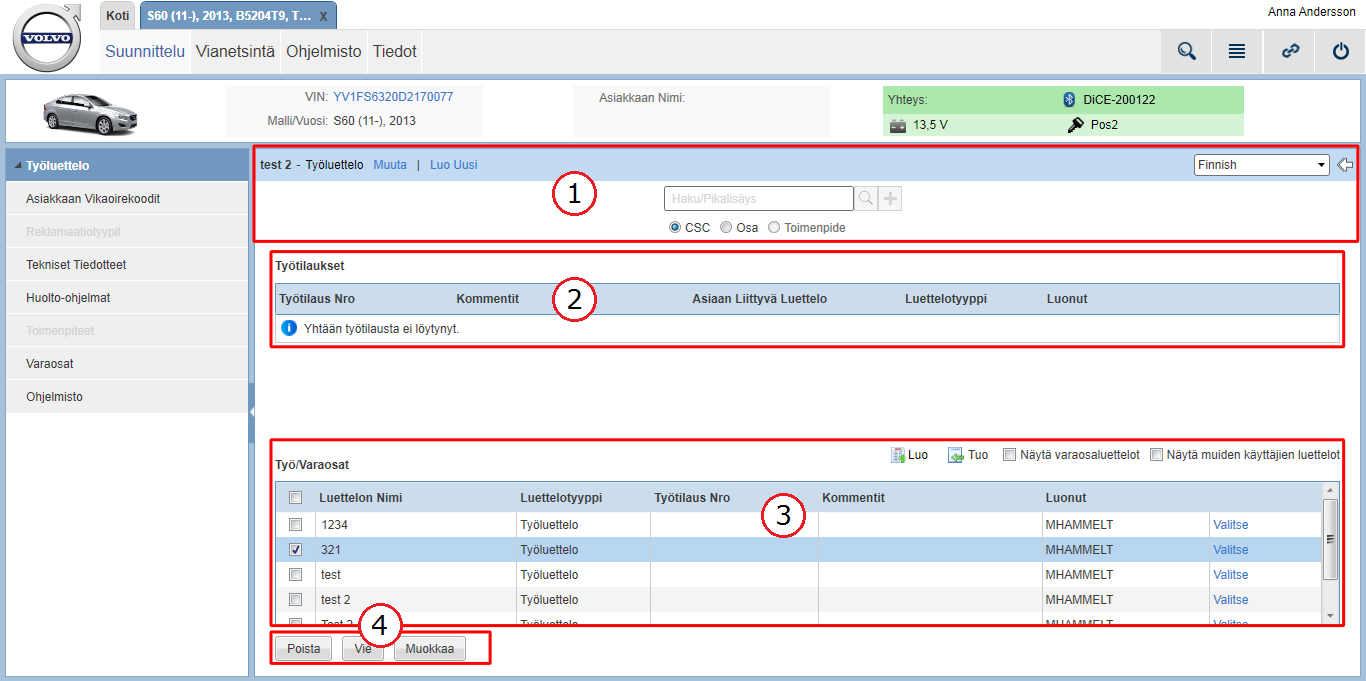Click the scrollbar down arrow in list table
This screenshot has height=681, width=1366.
tap(1330, 615)
